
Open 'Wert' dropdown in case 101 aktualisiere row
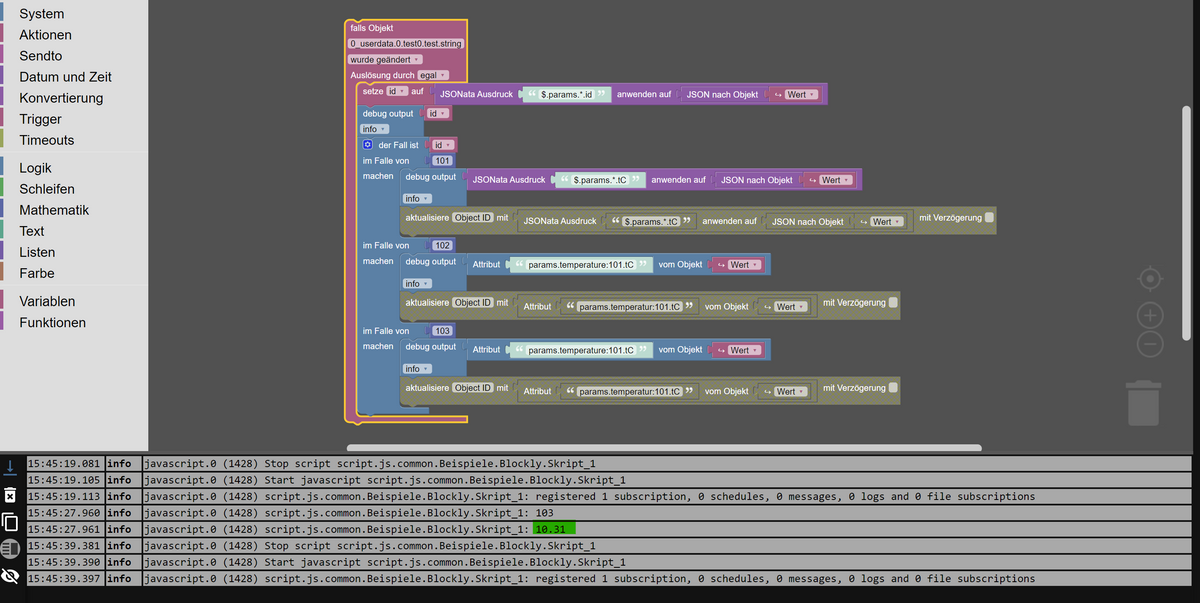coord(886,222)
